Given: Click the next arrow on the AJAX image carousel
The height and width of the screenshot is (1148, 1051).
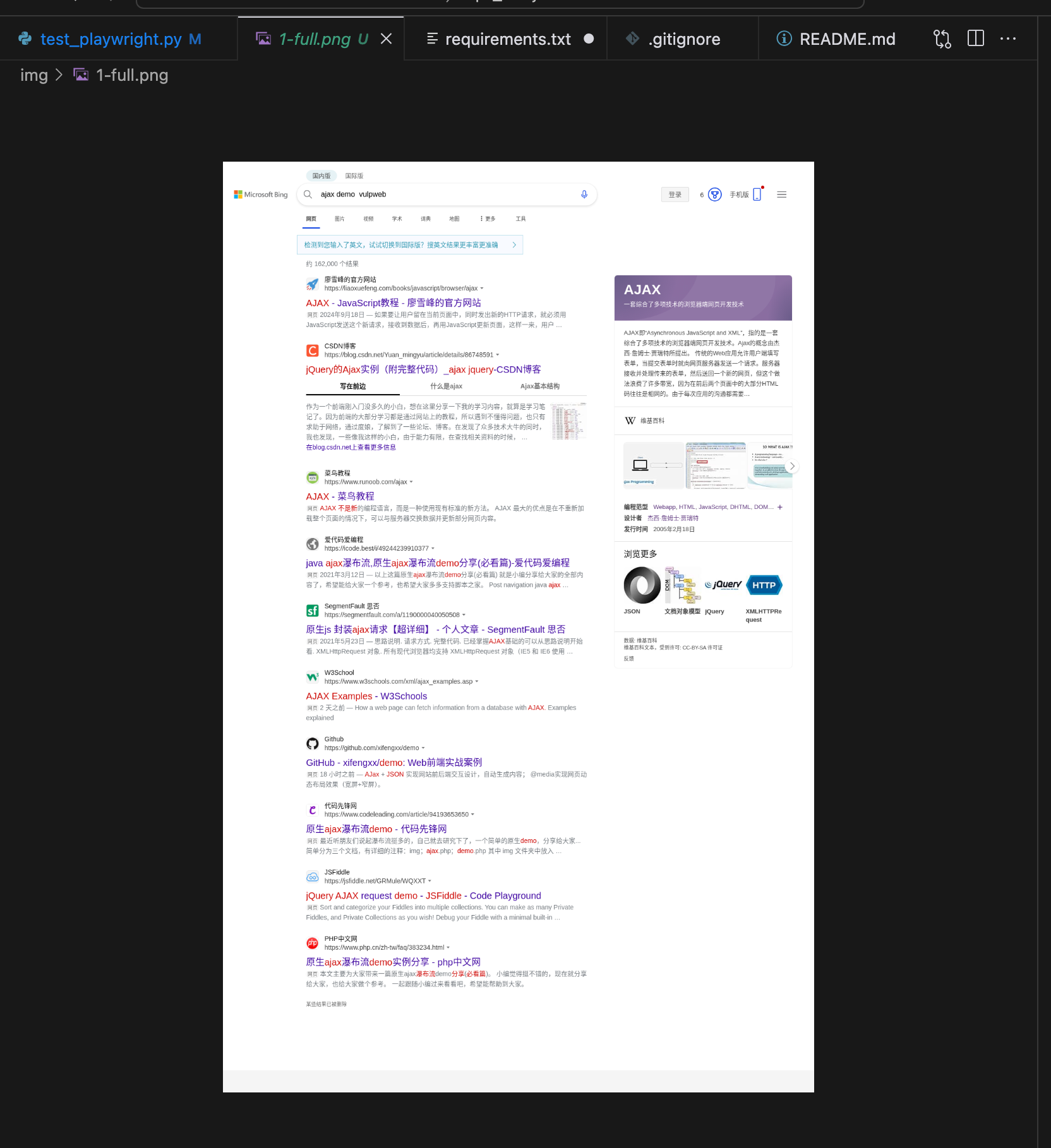Looking at the screenshot, I should point(792,466).
